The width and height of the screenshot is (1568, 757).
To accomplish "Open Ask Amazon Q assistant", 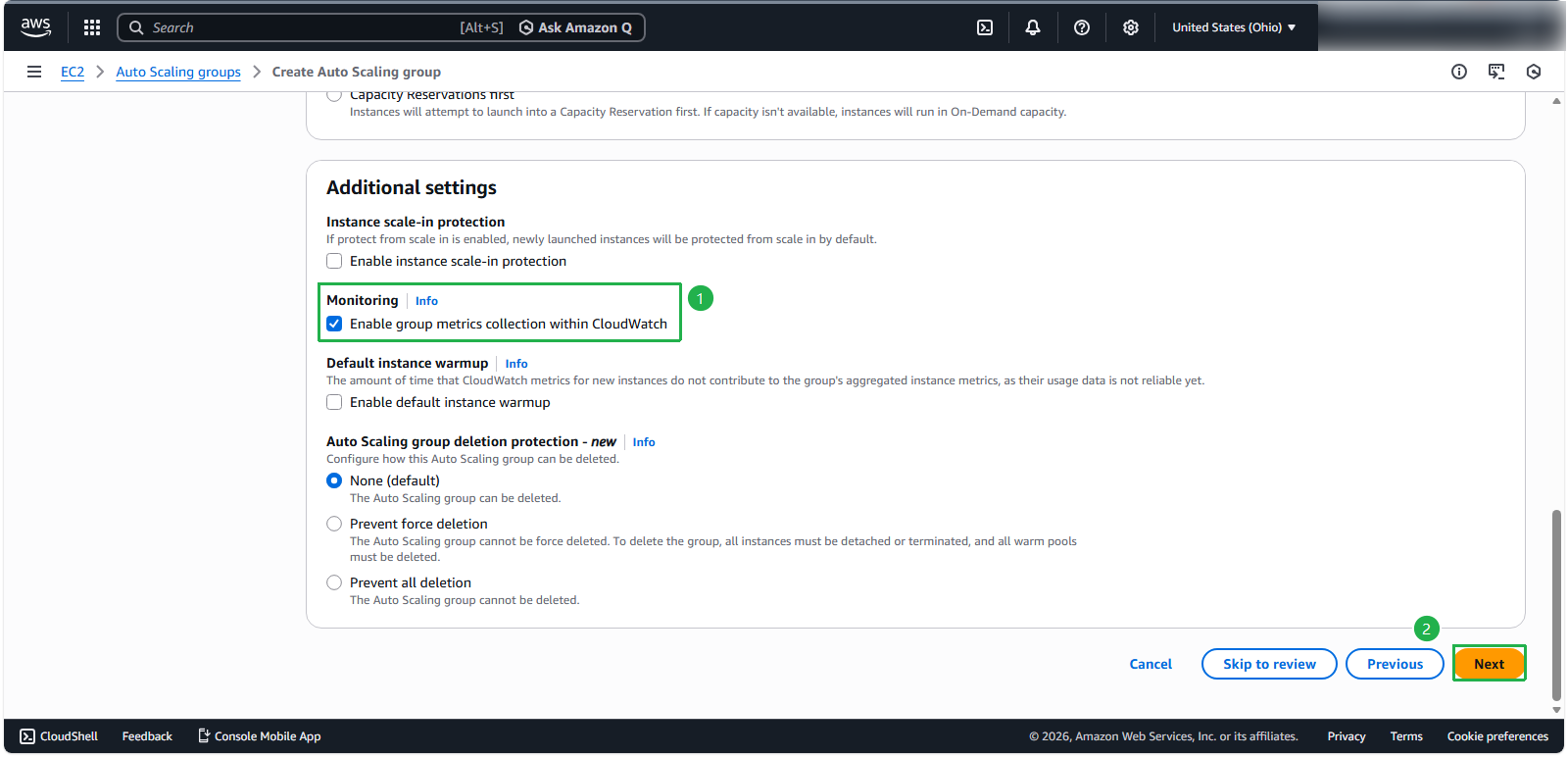I will coord(575,27).
